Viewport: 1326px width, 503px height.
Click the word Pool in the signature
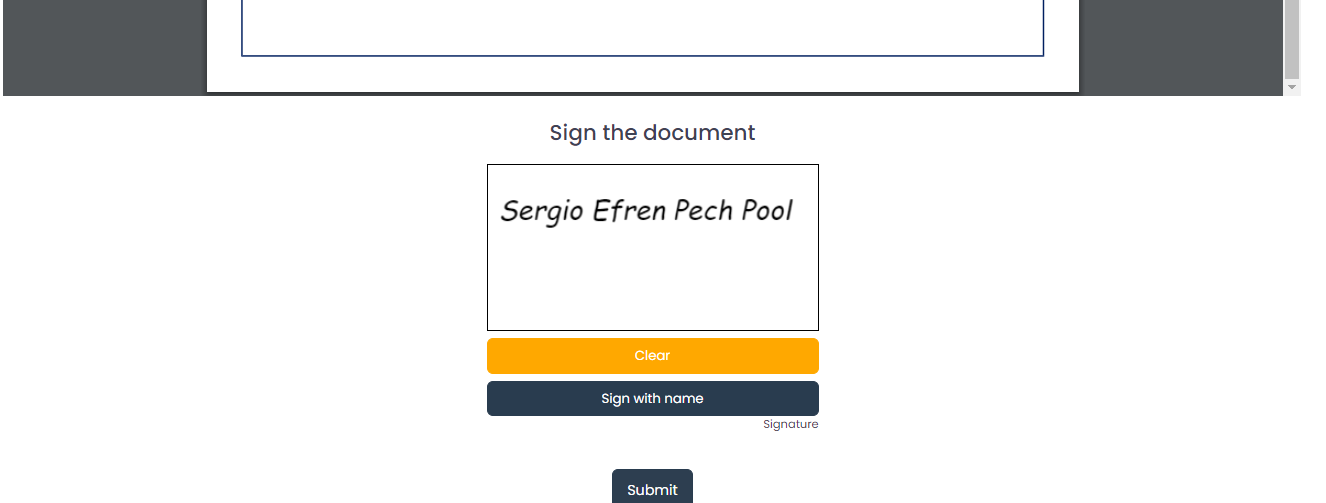767,211
